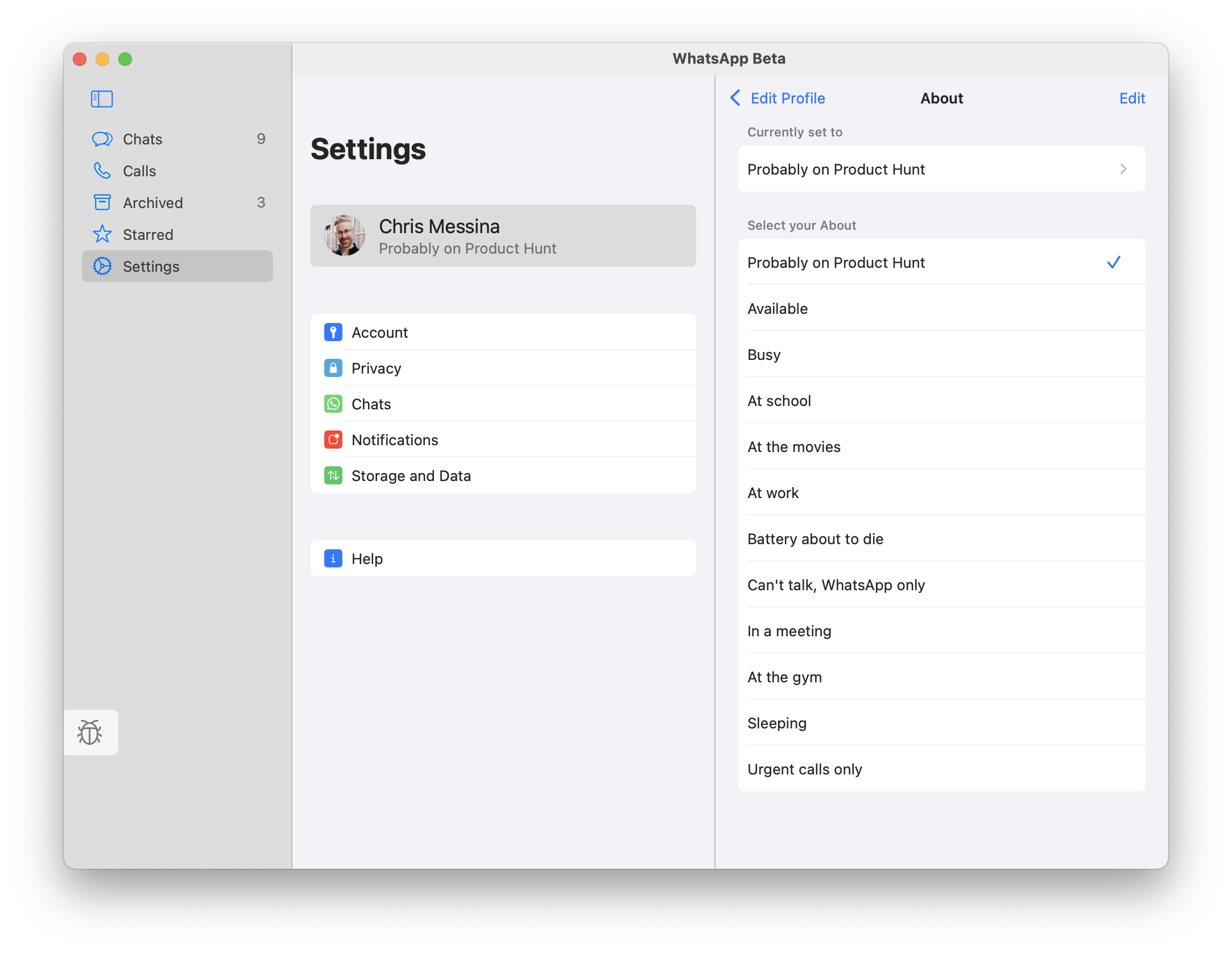Image resolution: width=1232 pixels, height=953 pixels.
Task: Open the Help row
Action: [x=503, y=558]
